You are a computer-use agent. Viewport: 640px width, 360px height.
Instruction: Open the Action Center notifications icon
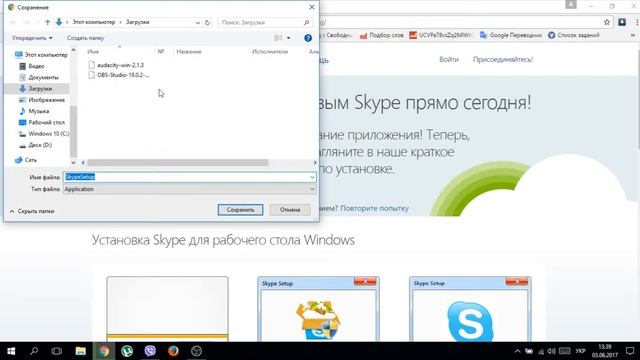[x=630, y=351]
